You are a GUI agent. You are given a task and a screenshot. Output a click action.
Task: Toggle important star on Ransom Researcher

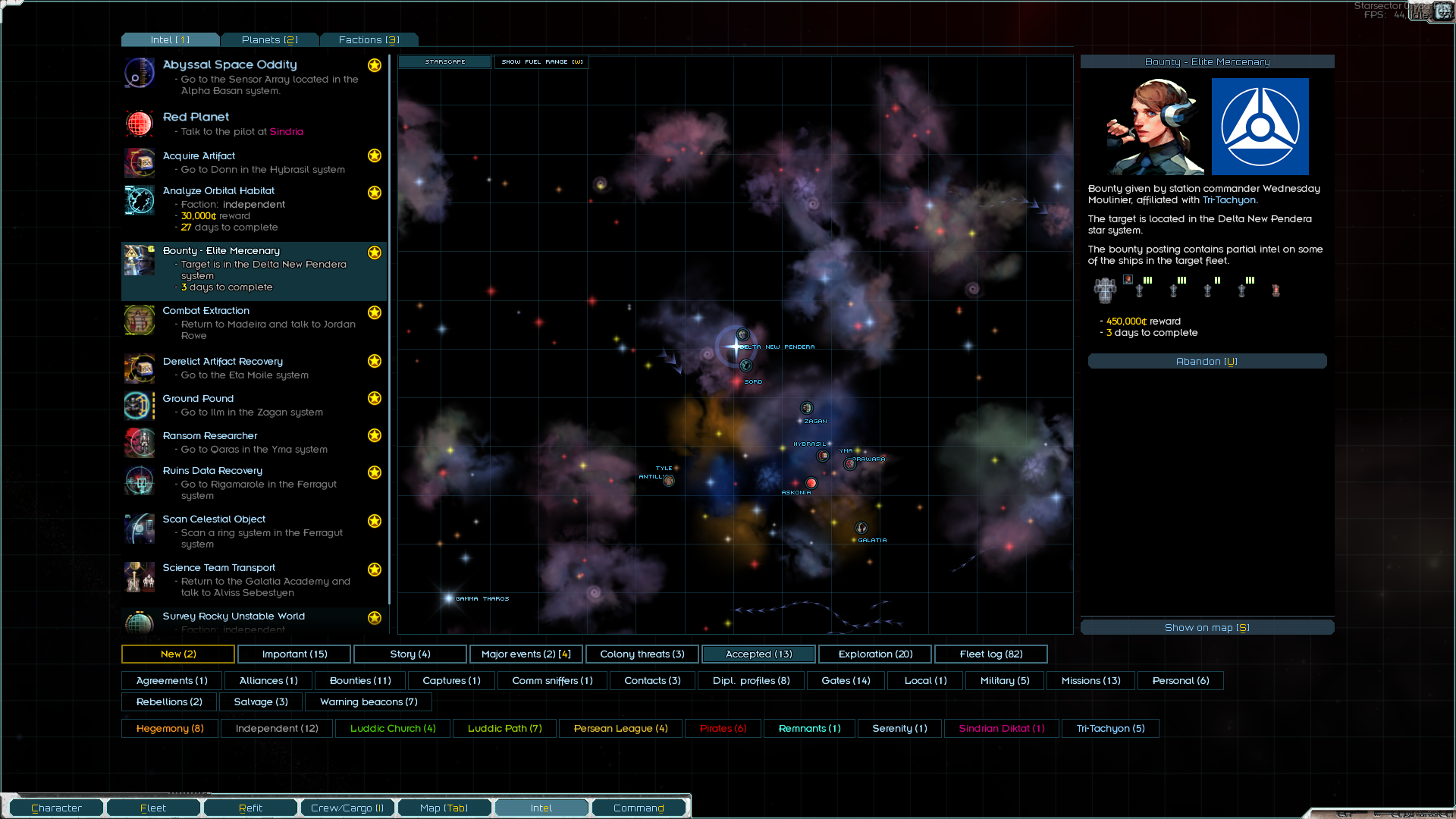[x=375, y=435]
